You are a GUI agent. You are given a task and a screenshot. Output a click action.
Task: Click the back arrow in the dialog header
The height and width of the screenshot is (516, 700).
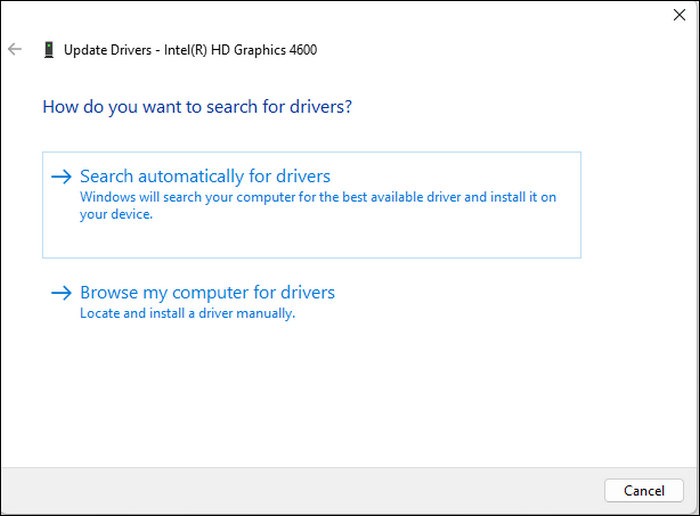click(x=14, y=49)
